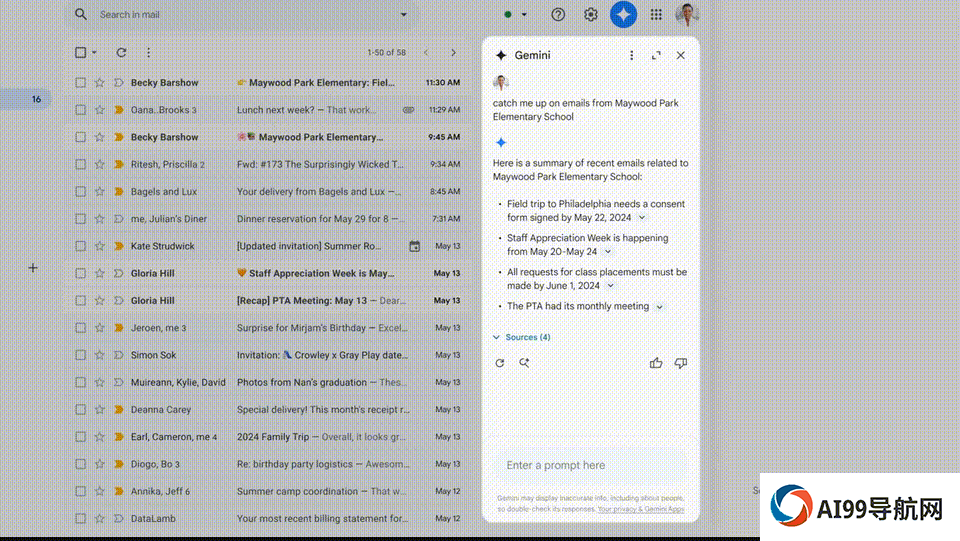Image resolution: width=960 pixels, height=541 pixels.
Task: Check the Oana, Brooks email checkbox
Action: 80,110
